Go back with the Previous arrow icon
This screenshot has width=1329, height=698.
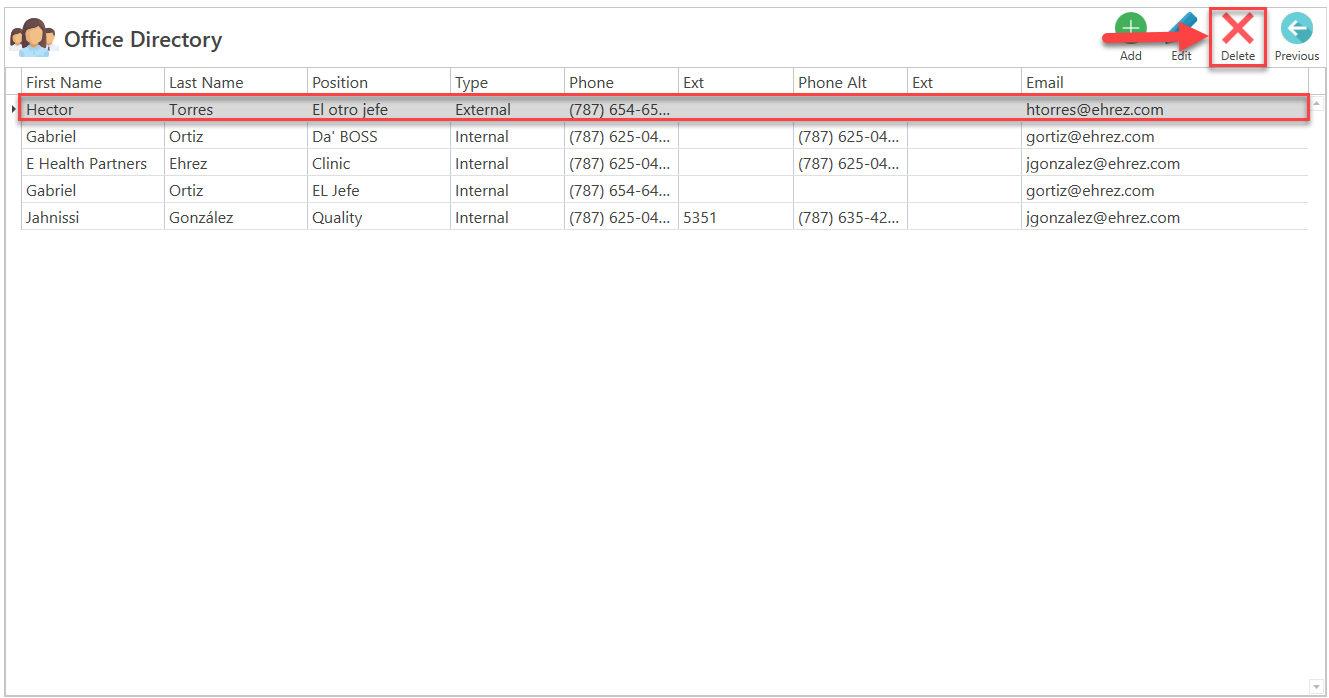pyautogui.click(x=1297, y=29)
